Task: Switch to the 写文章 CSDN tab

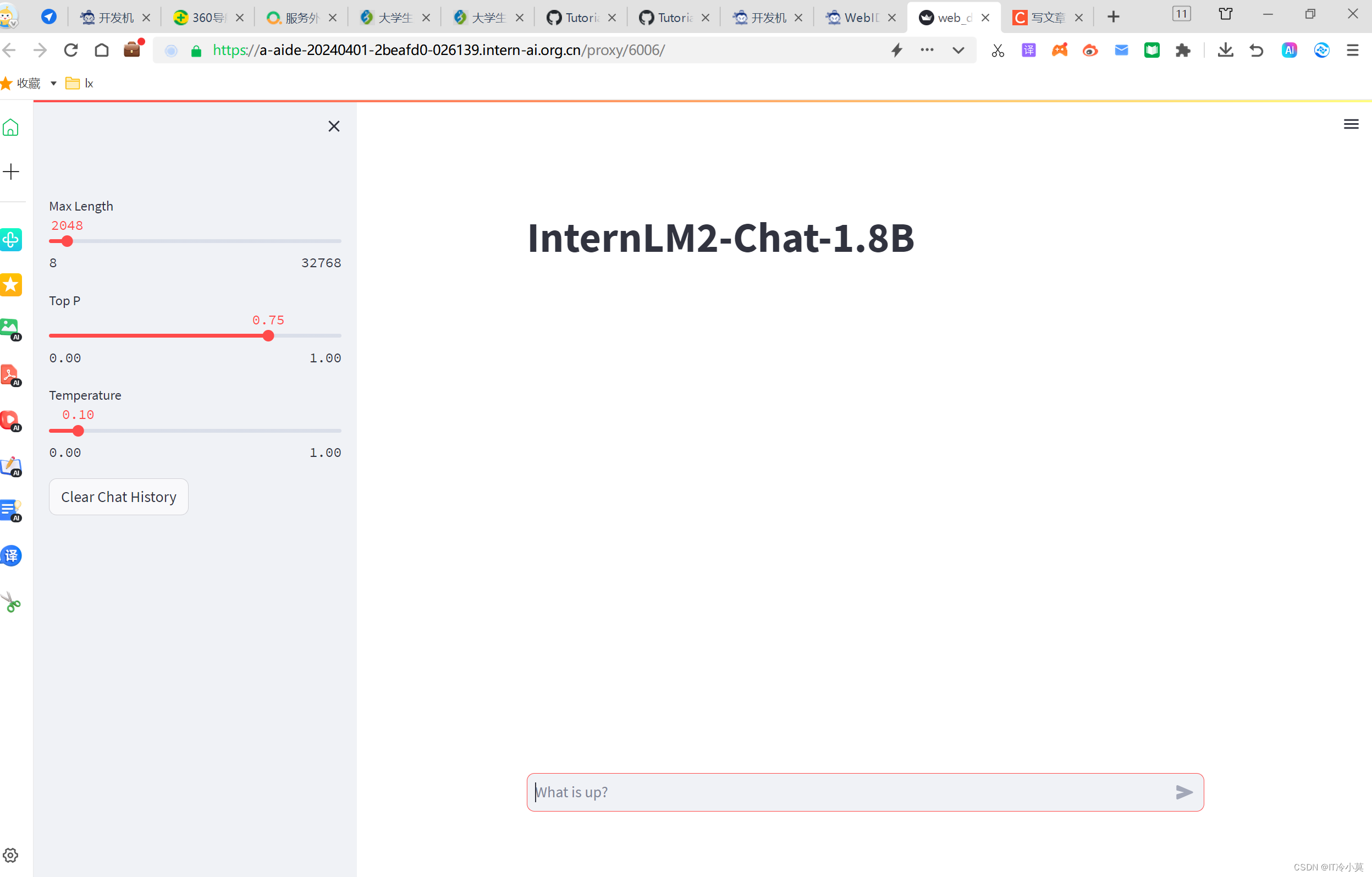Action: [1047, 18]
